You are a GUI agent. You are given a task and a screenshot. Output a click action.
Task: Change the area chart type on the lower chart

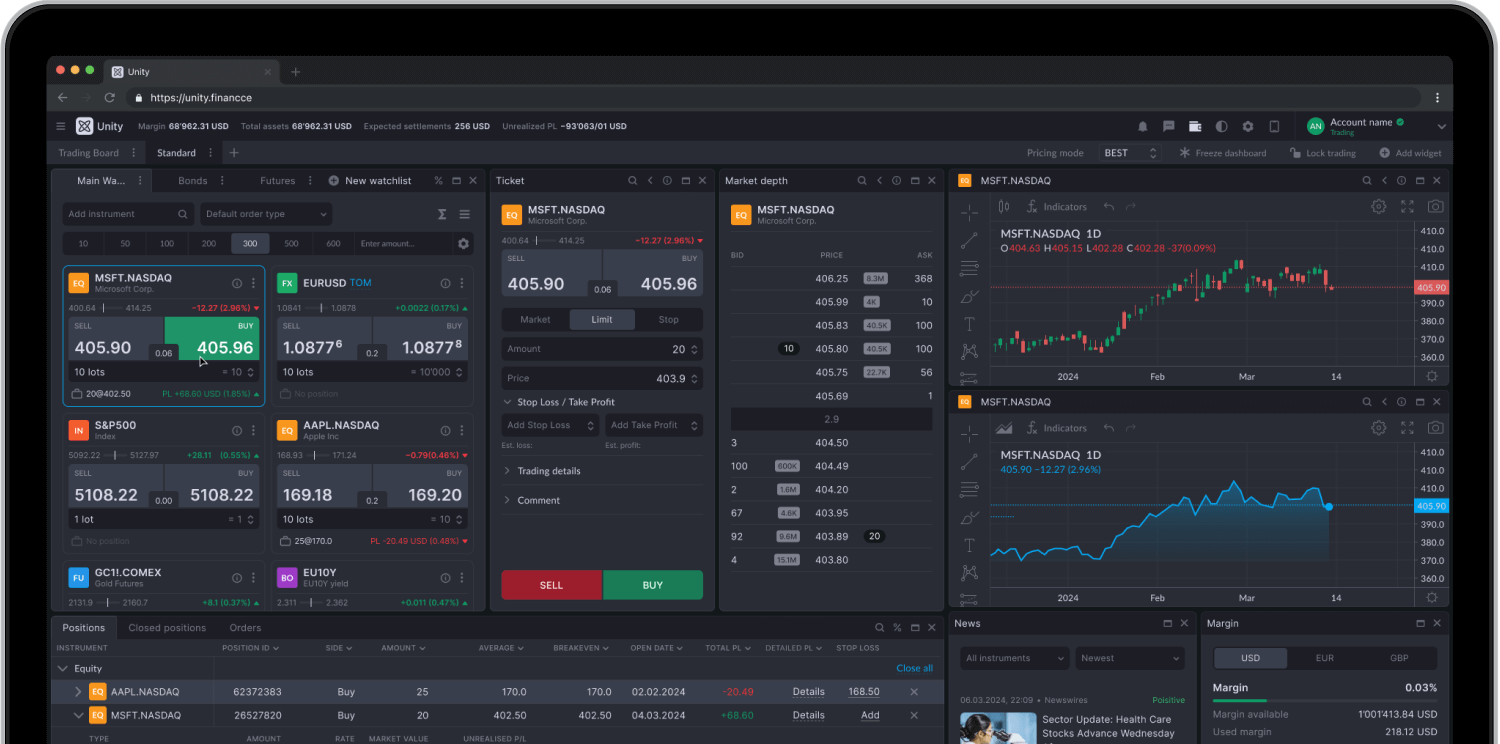point(1004,428)
